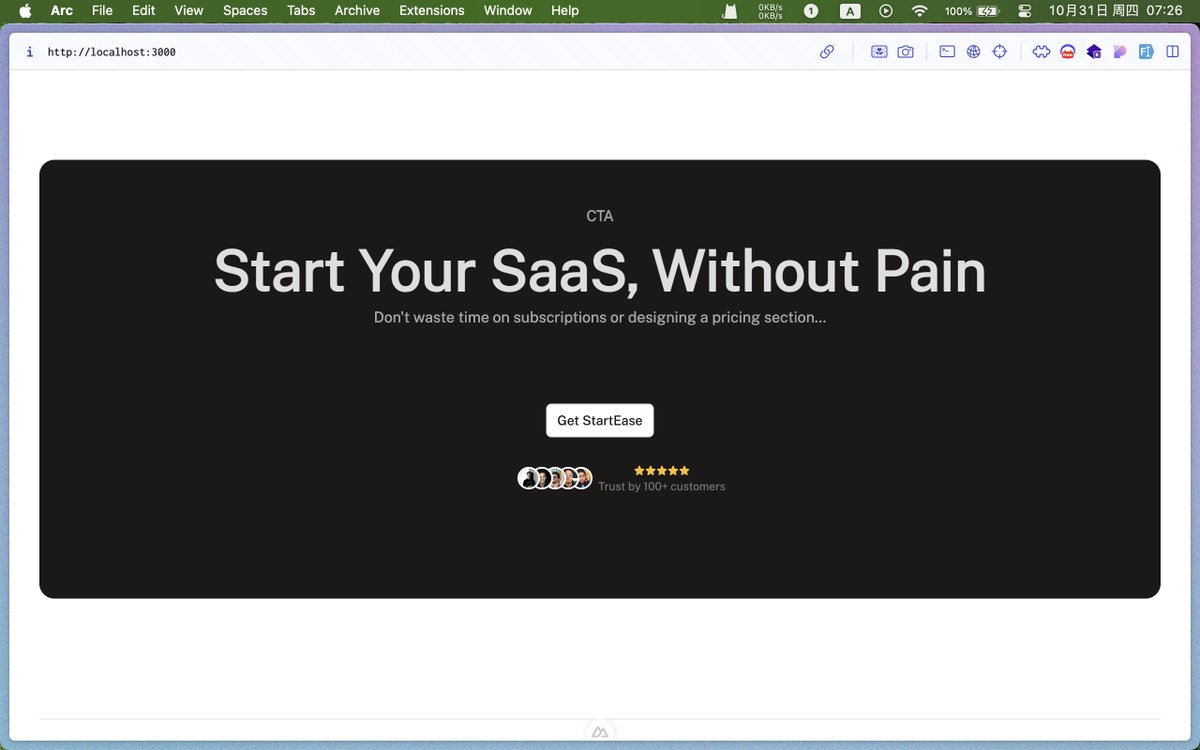Open the View menu
Viewport: 1200px width, 750px height.
[x=189, y=11]
